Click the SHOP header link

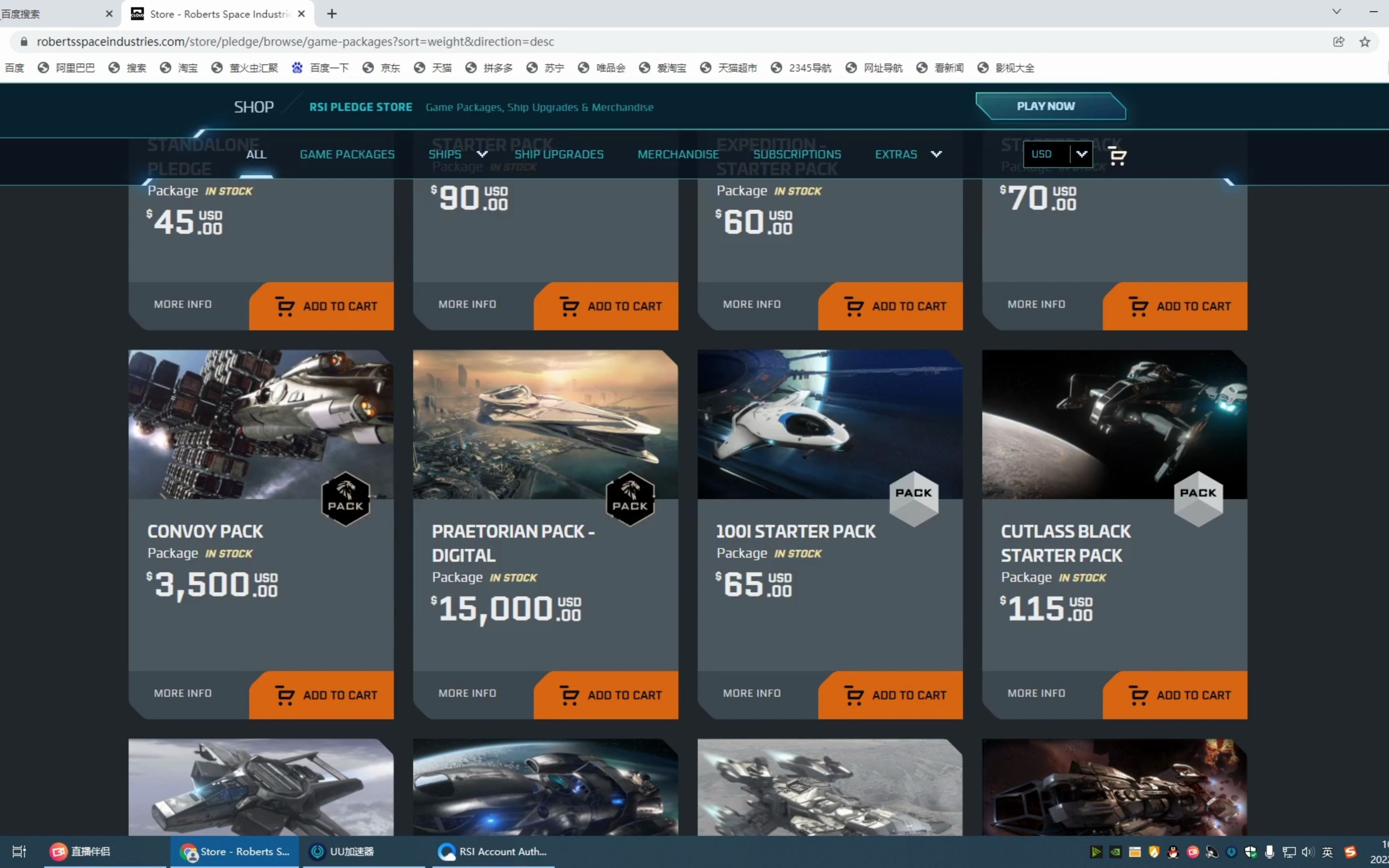254,107
